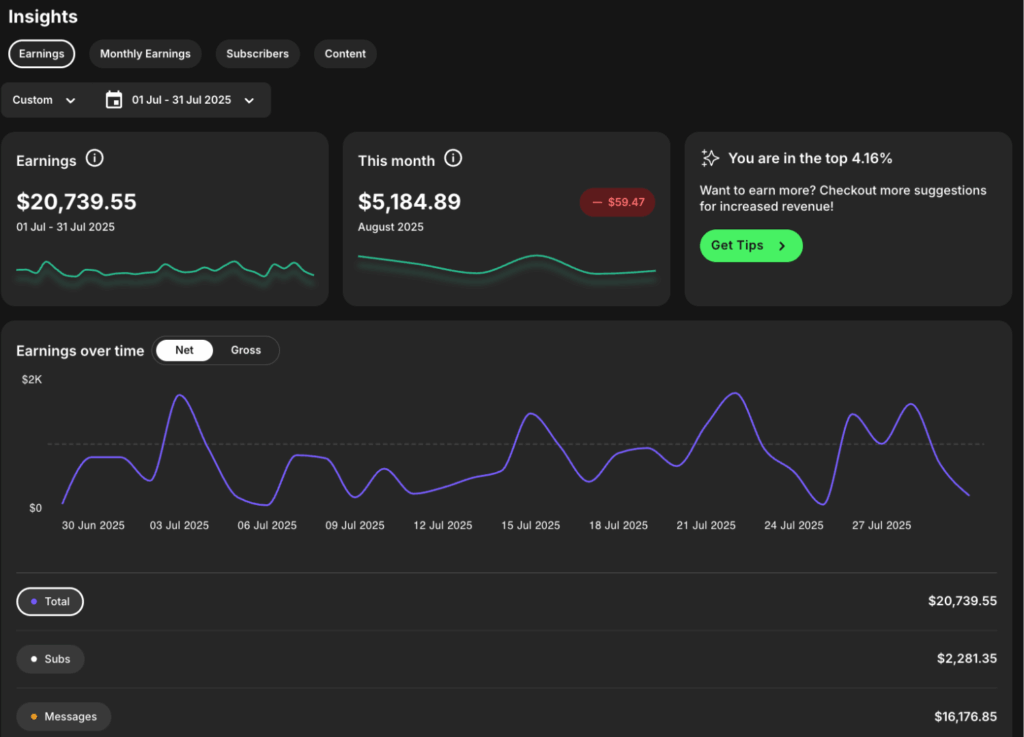Screen dimensions: 1024x737
Task: Click the purple dot on Total chip
Action: [35, 602]
